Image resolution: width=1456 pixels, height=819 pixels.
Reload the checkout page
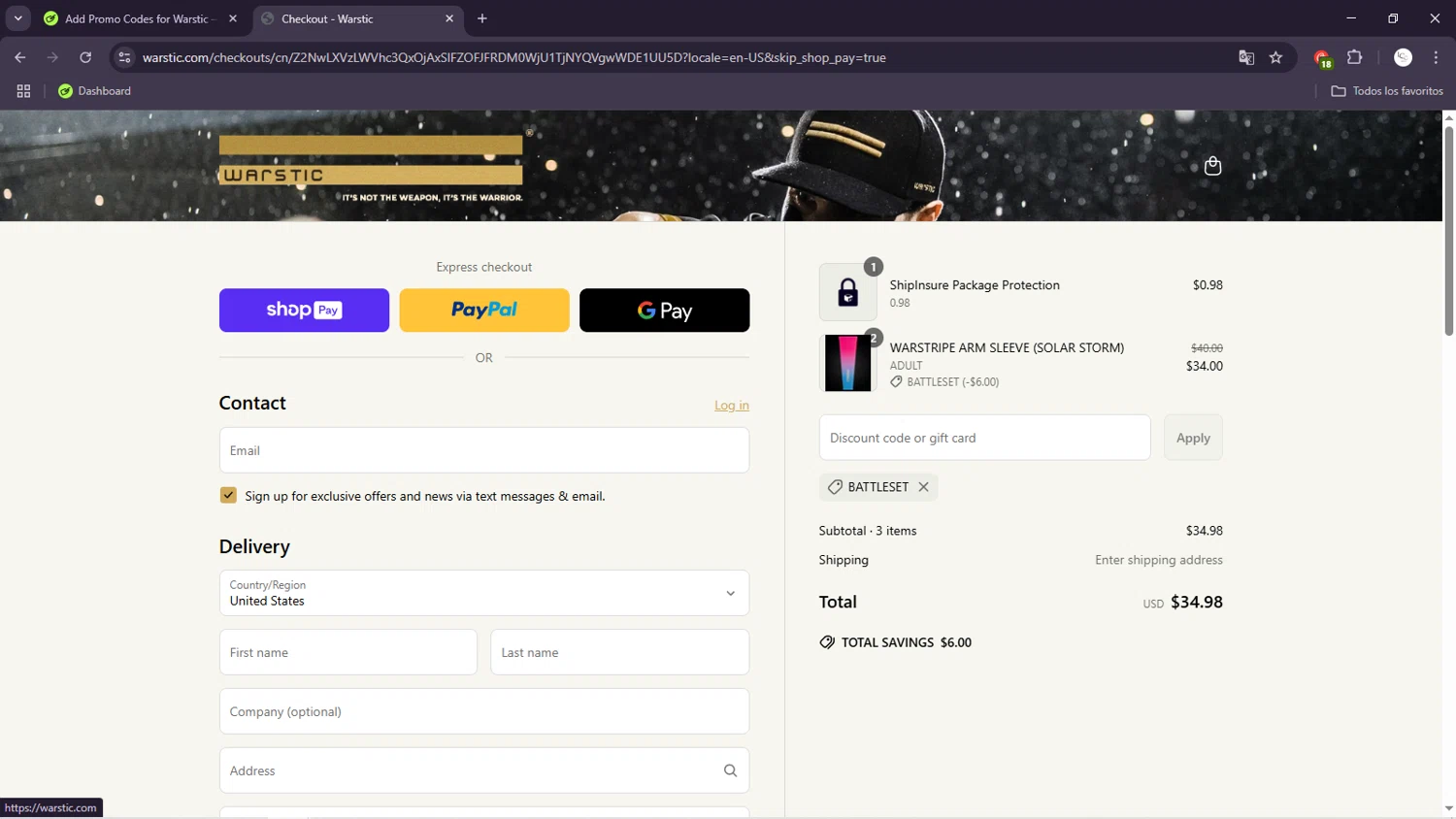[x=85, y=57]
